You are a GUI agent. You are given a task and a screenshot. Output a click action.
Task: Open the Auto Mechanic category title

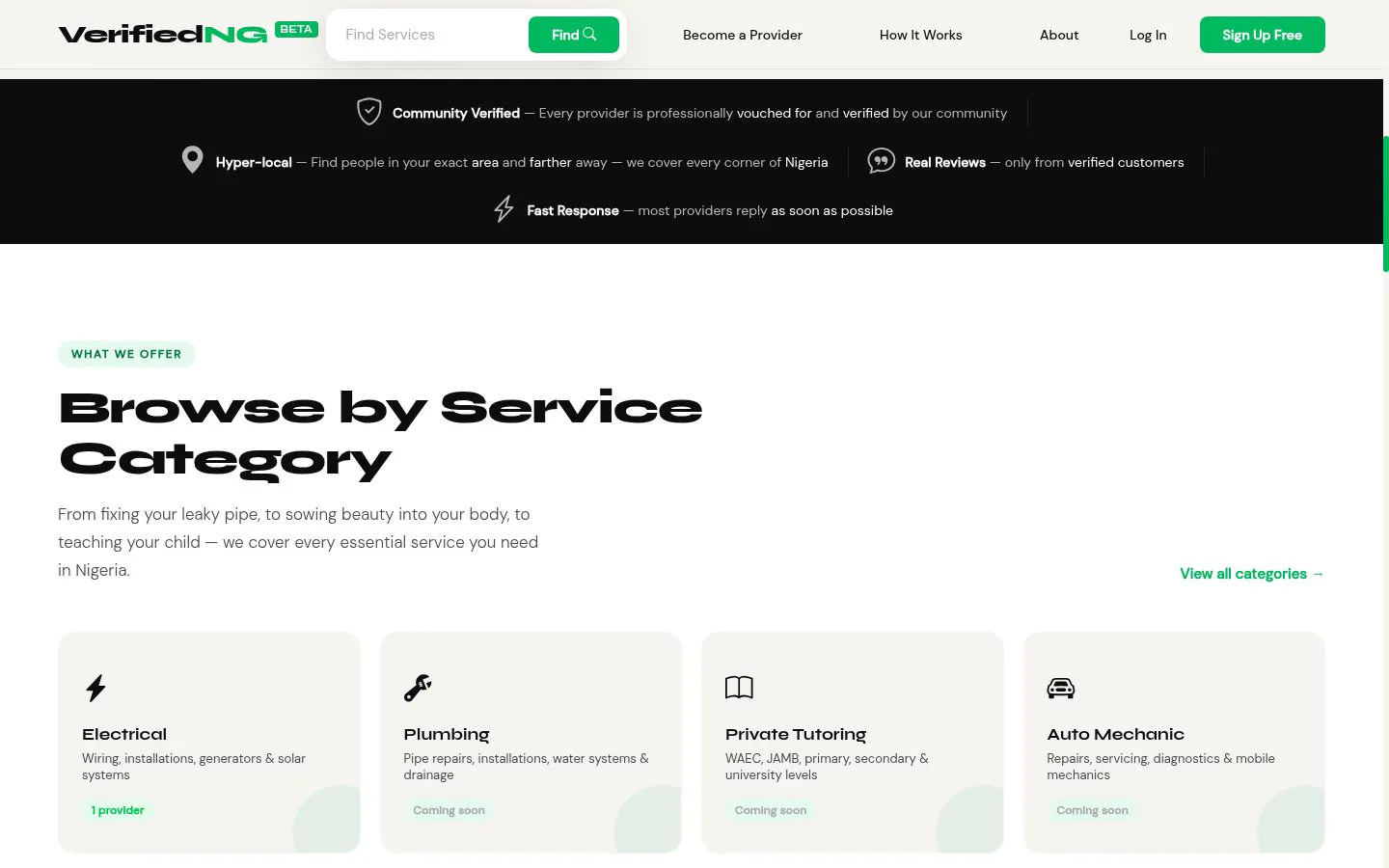coord(1116,734)
